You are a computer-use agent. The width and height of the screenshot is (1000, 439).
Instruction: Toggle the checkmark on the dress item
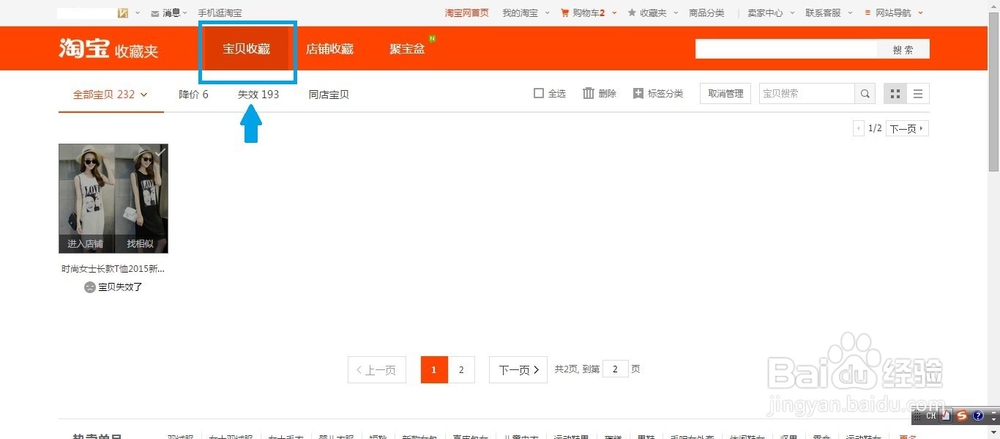tap(161, 152)
